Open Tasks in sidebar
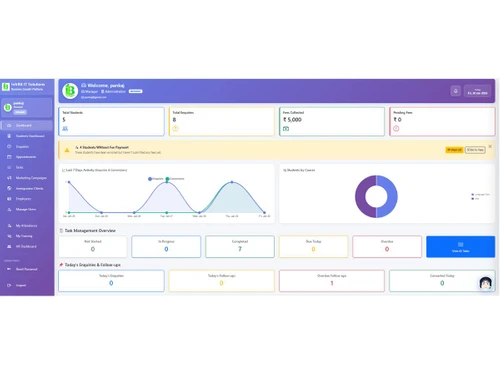 point(27,167)
